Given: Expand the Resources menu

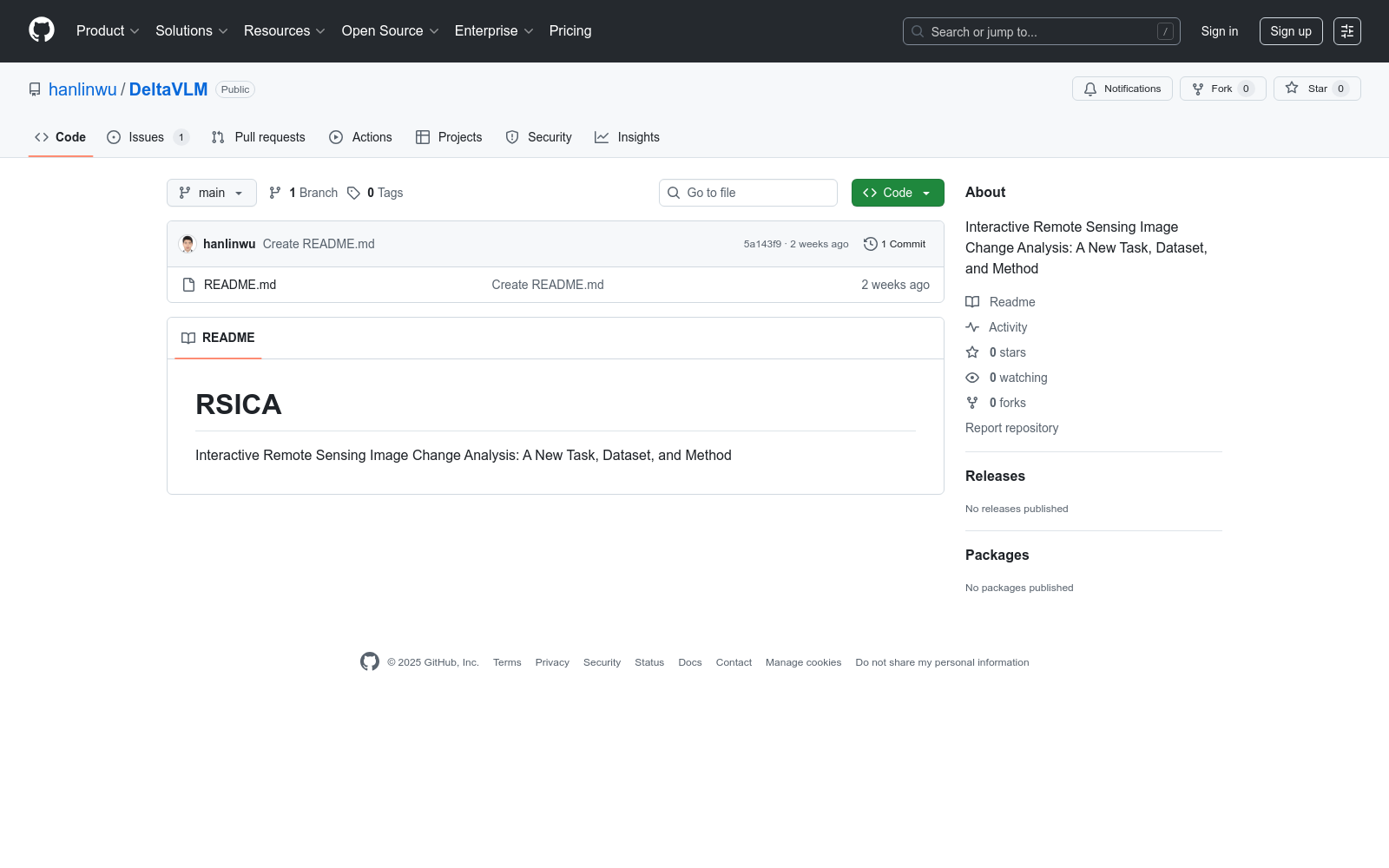Looking at the screenshot, I should (285, 30).
